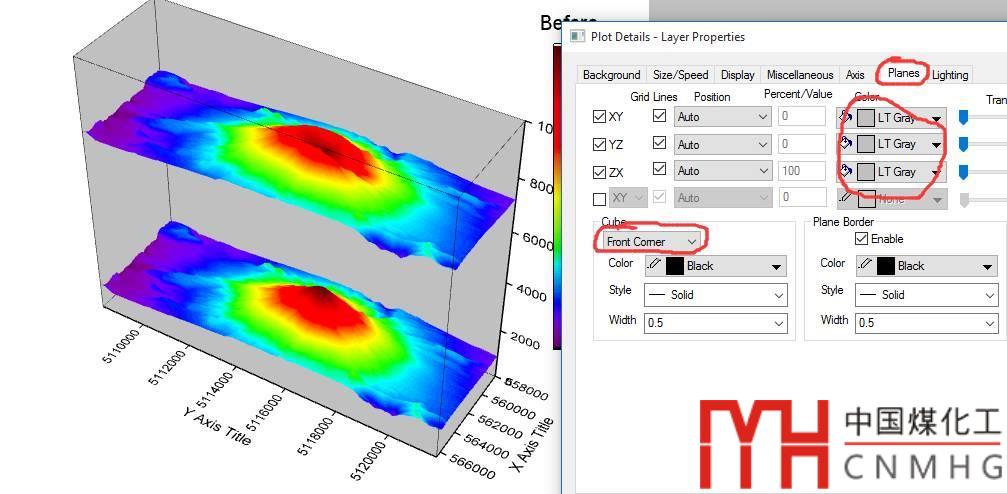
Task: Open the Cube Front Corner dropdown
Action: (x=651, y=241)
